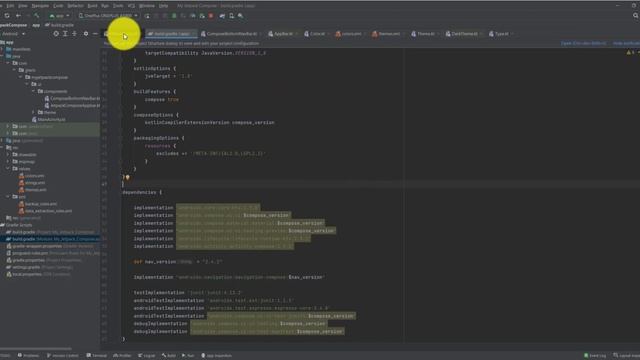Switch to the Theme.kt editor tab
The image size is (640, 360).
(424, 34)
